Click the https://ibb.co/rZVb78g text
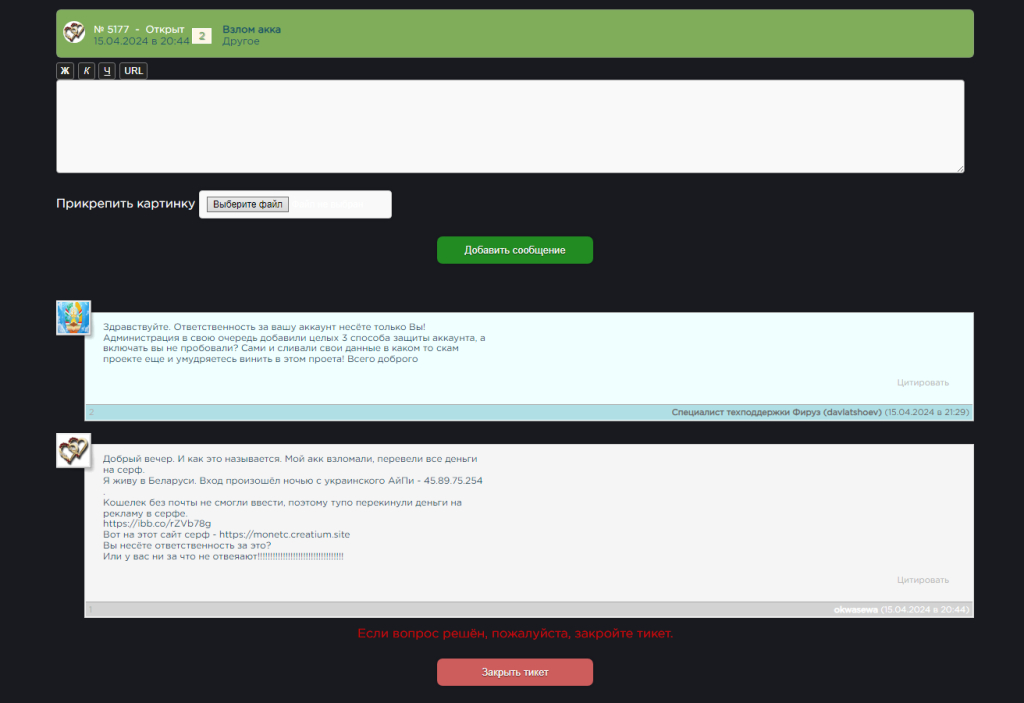 coord(157,524)
